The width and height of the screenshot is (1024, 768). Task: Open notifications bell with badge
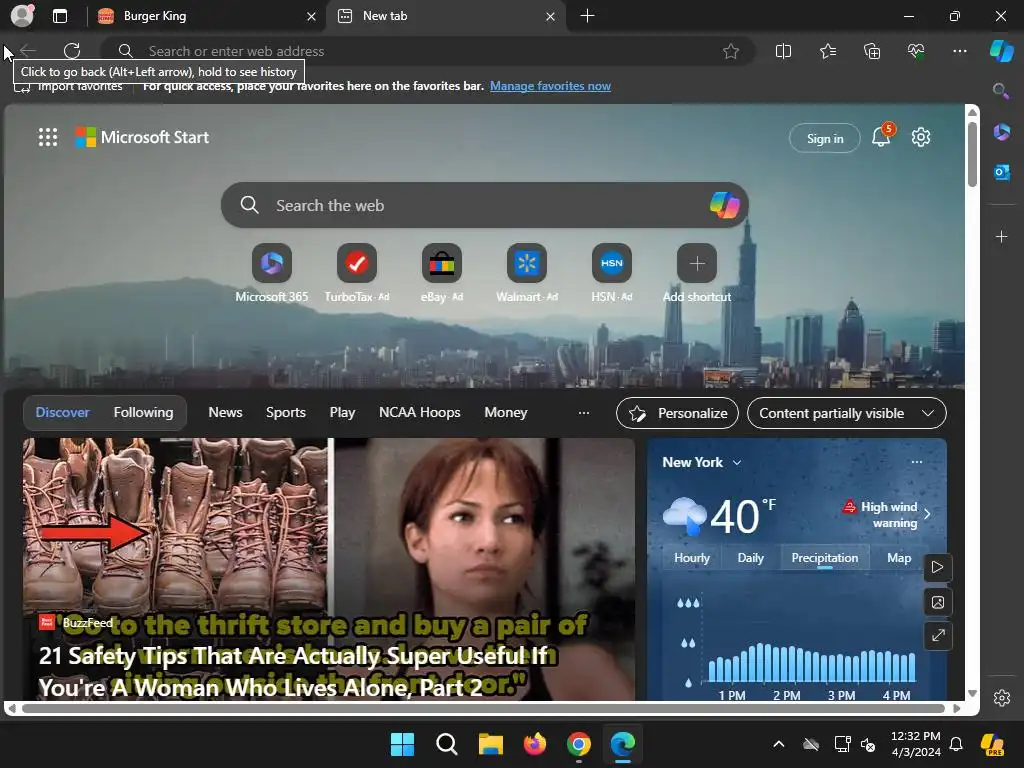(x=882, y=136)
